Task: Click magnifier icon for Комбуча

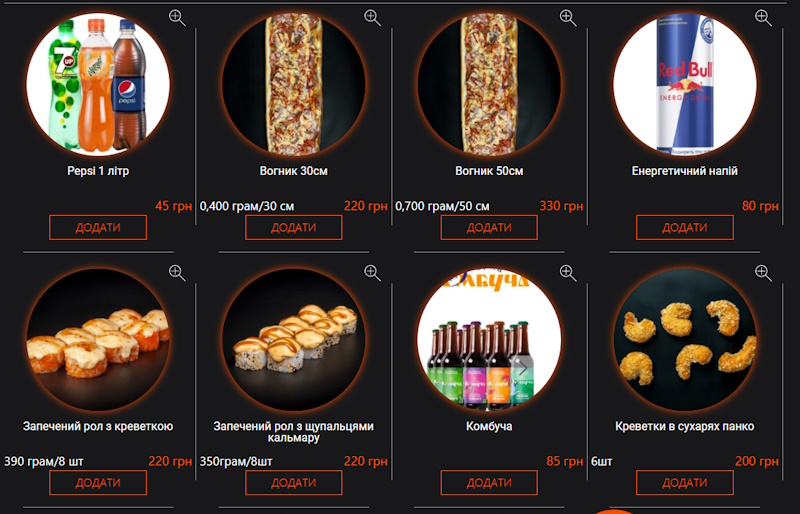Action: coord(568,273)
